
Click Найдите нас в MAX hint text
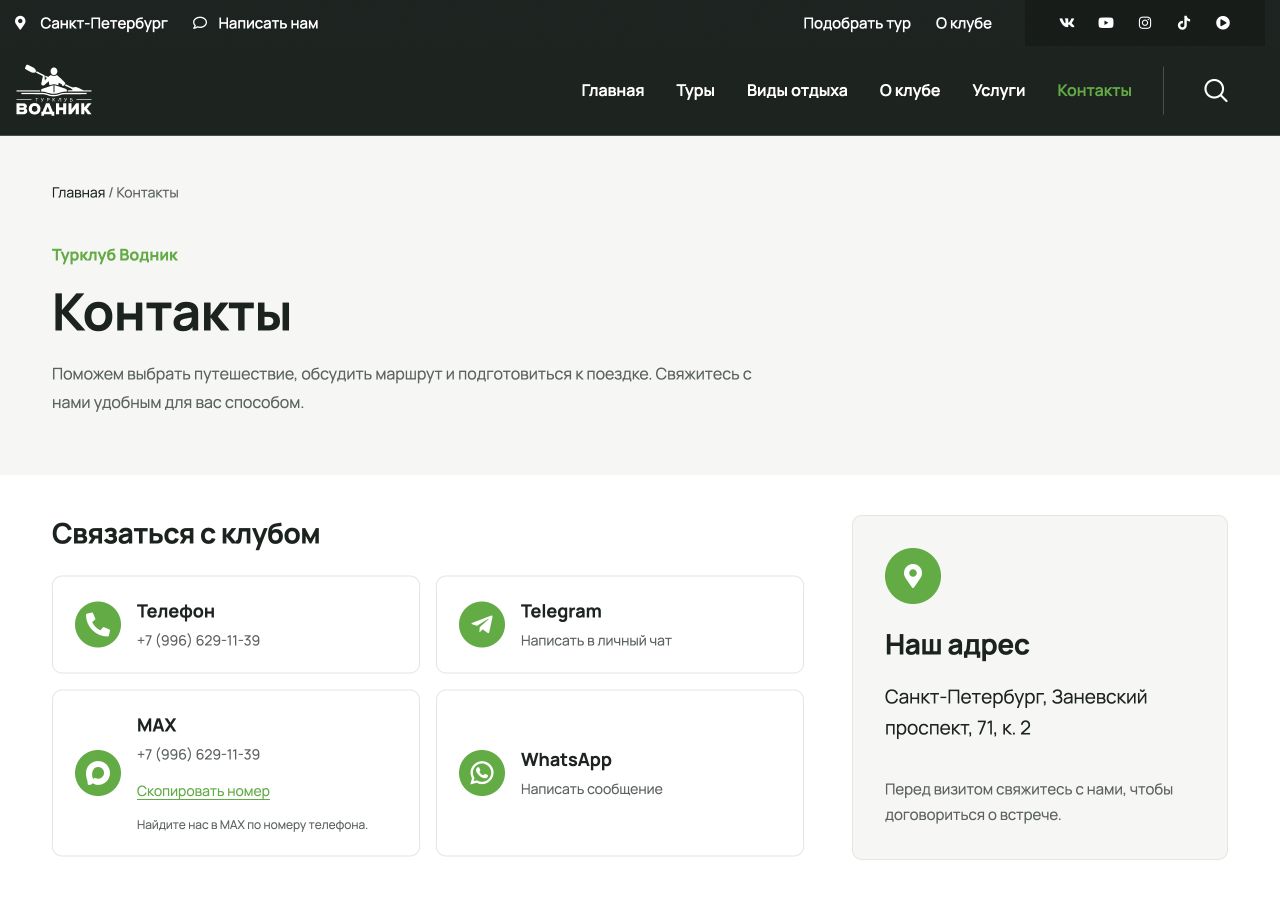[252, 825]
